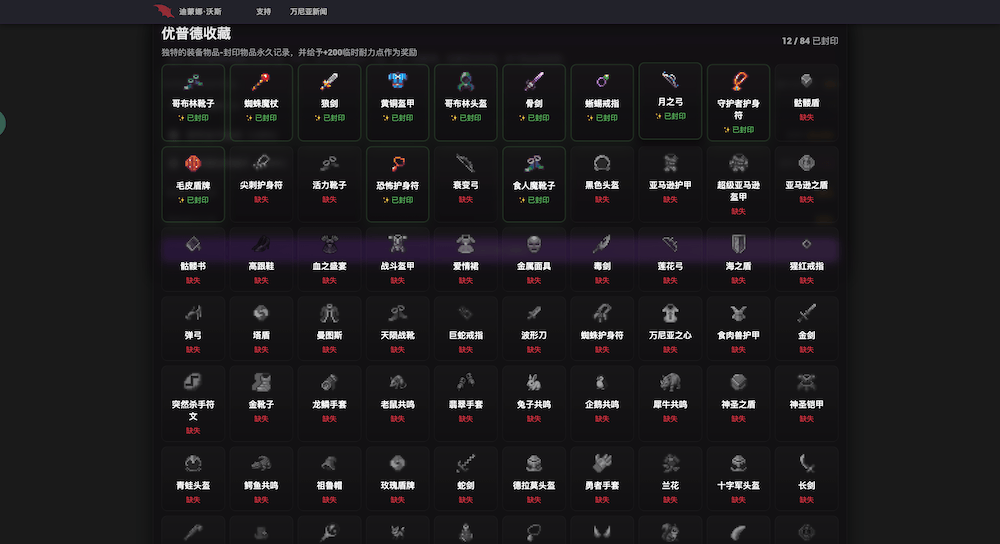Select the 蜘蛛魔杖 staff icon
Viewport: 1000px width, 544px height.
click(261, 82)
